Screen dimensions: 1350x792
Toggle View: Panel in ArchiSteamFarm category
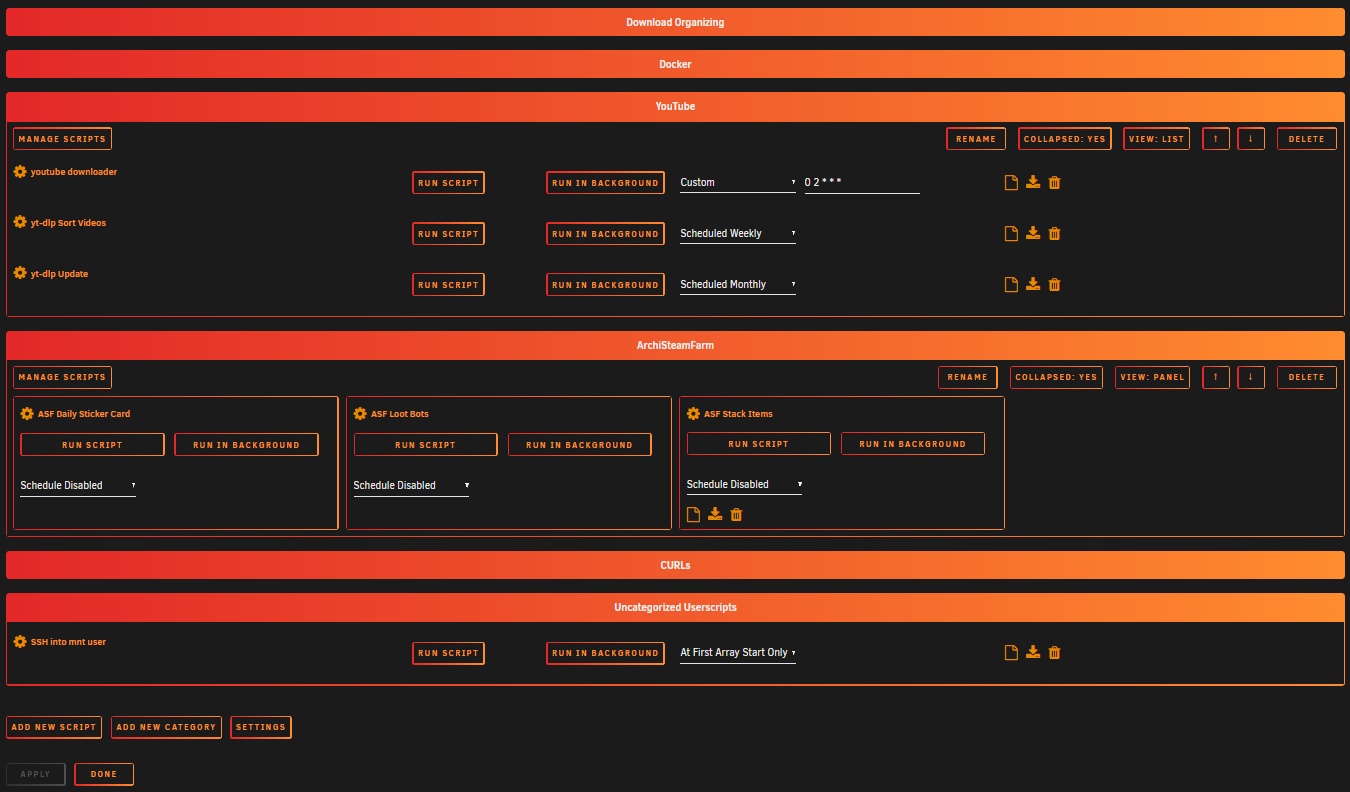click(x=1153, y=377)
